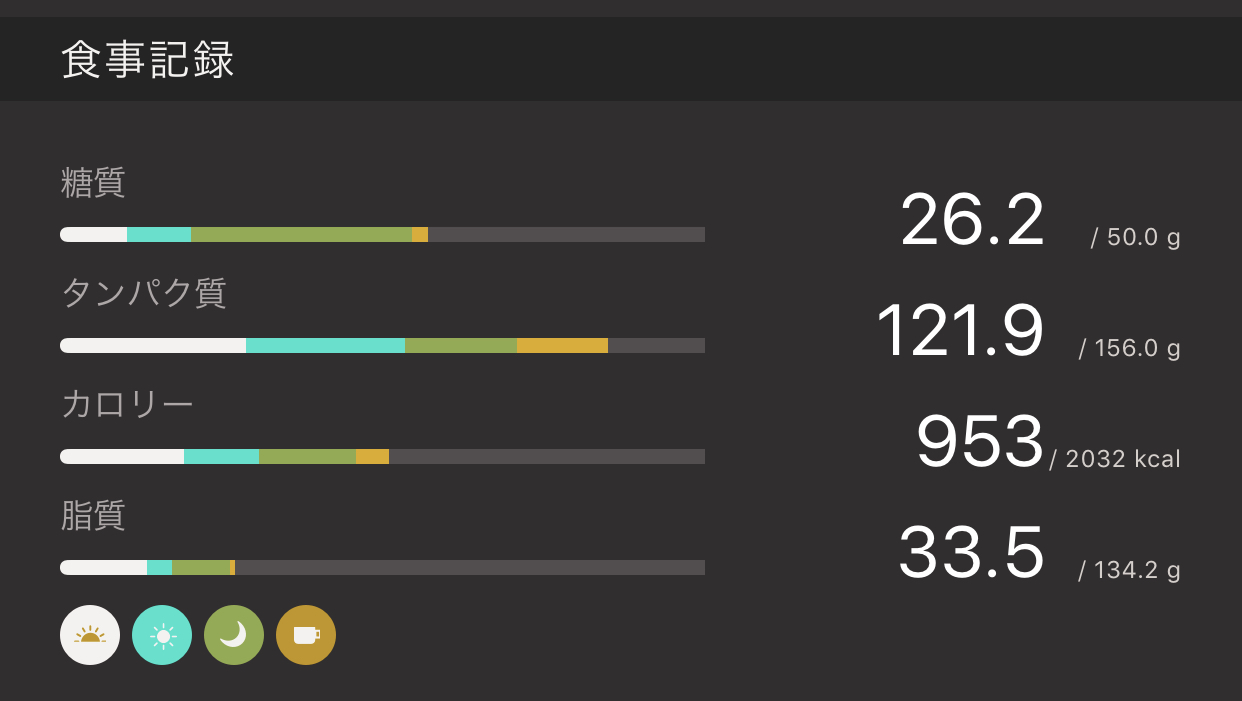Click the 953 calorie value

tap(979, 442)
